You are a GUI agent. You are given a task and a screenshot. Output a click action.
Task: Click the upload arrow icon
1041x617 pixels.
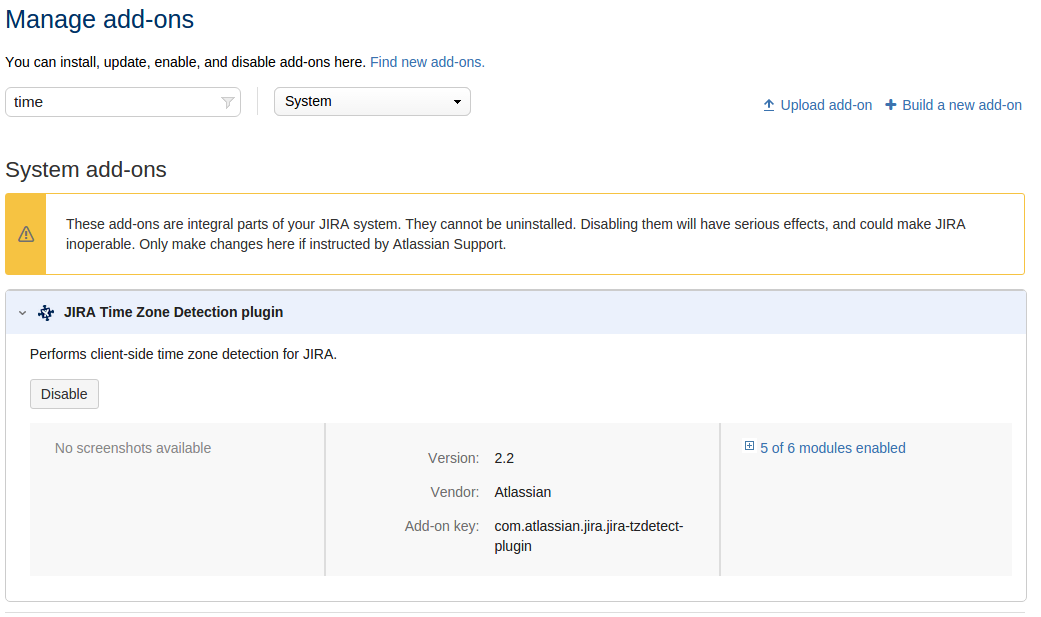click(769, 105)
